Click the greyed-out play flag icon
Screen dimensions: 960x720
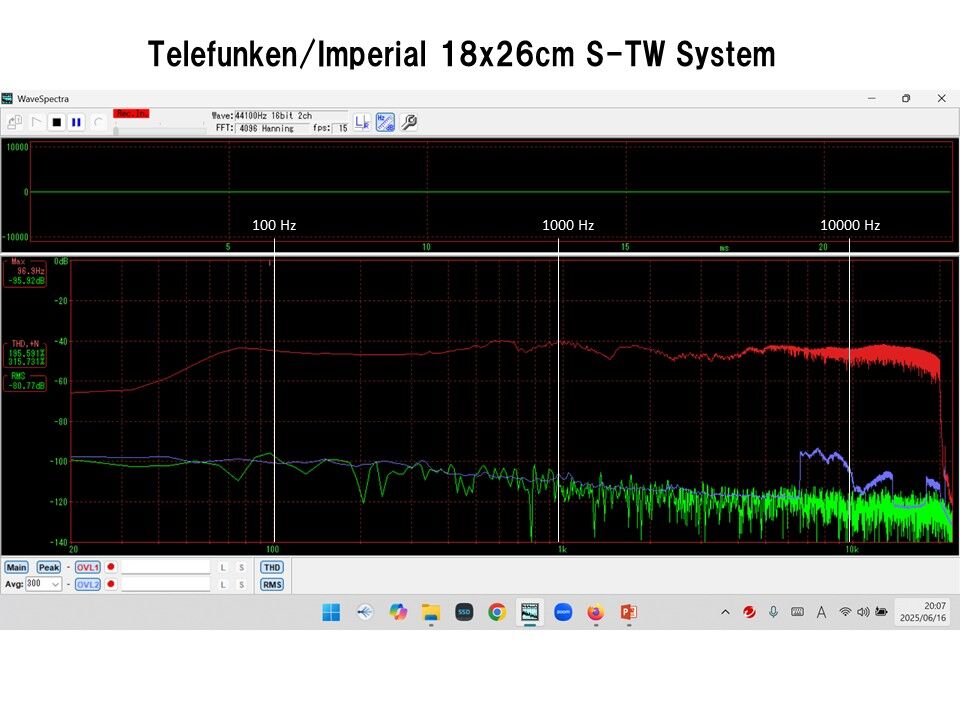[37, 122]
